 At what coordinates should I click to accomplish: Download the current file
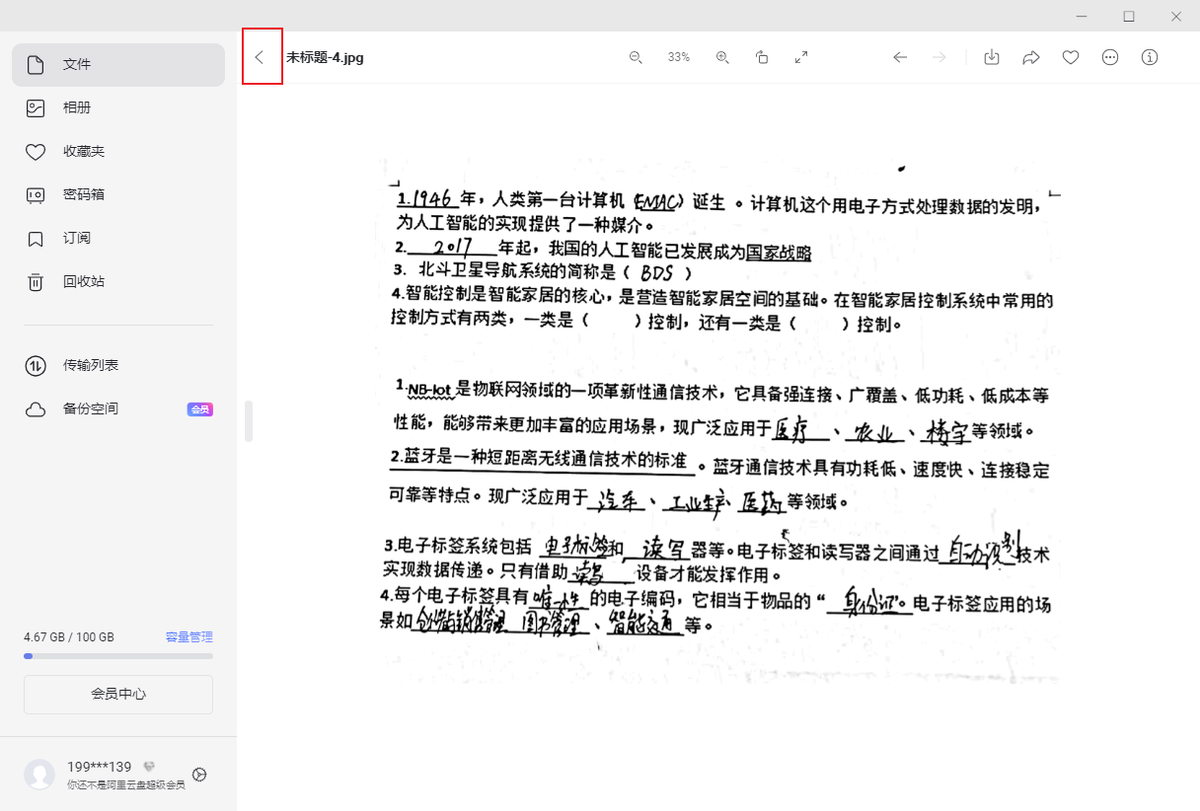pos(991,57)
